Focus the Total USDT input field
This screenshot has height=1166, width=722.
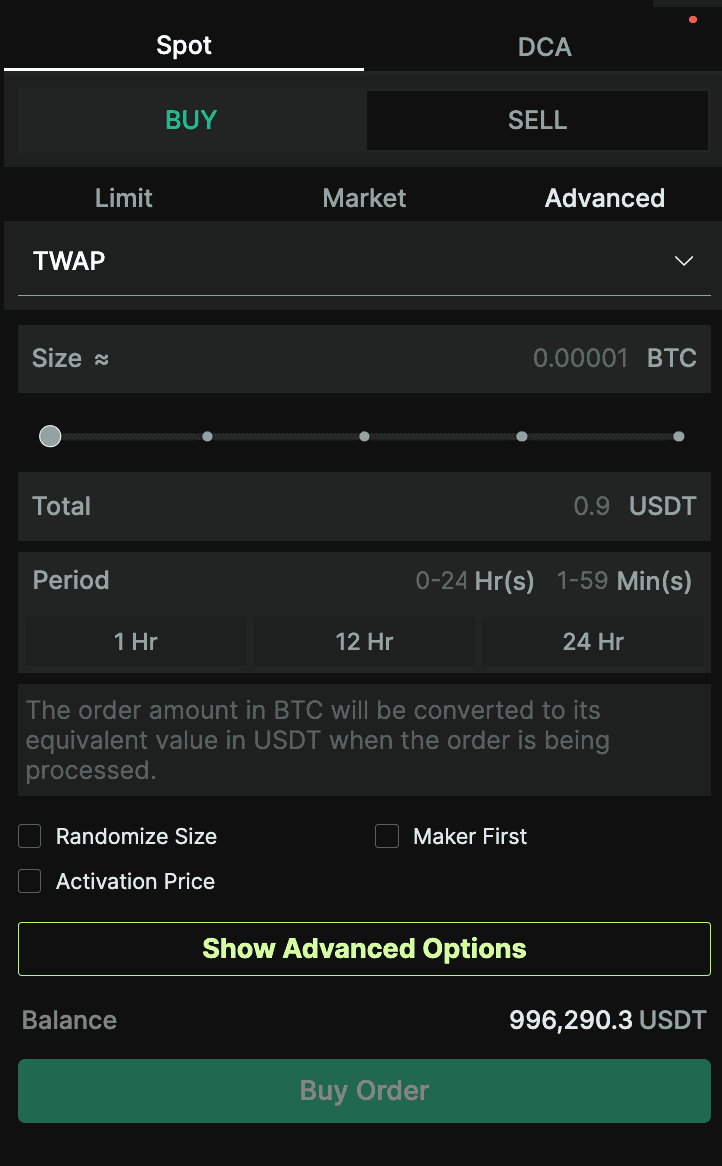click(x=364, y=506)
